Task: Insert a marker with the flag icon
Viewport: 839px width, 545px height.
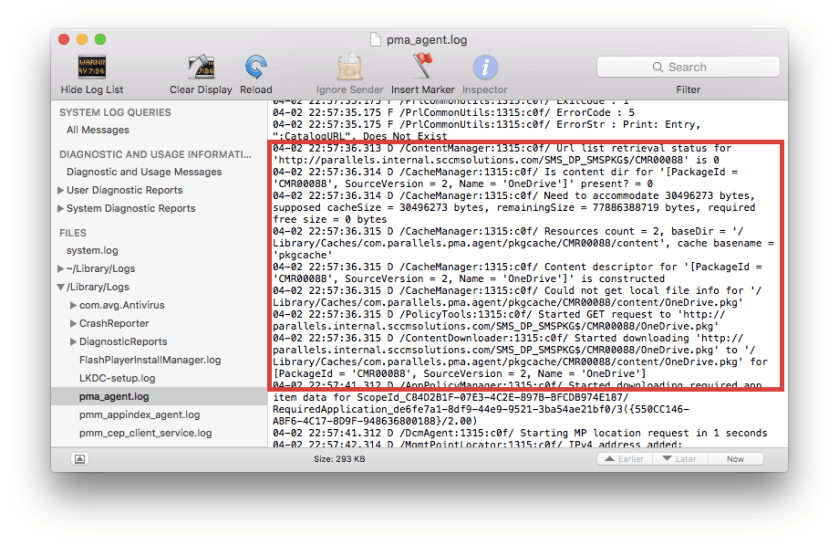Action: (423, 66)
